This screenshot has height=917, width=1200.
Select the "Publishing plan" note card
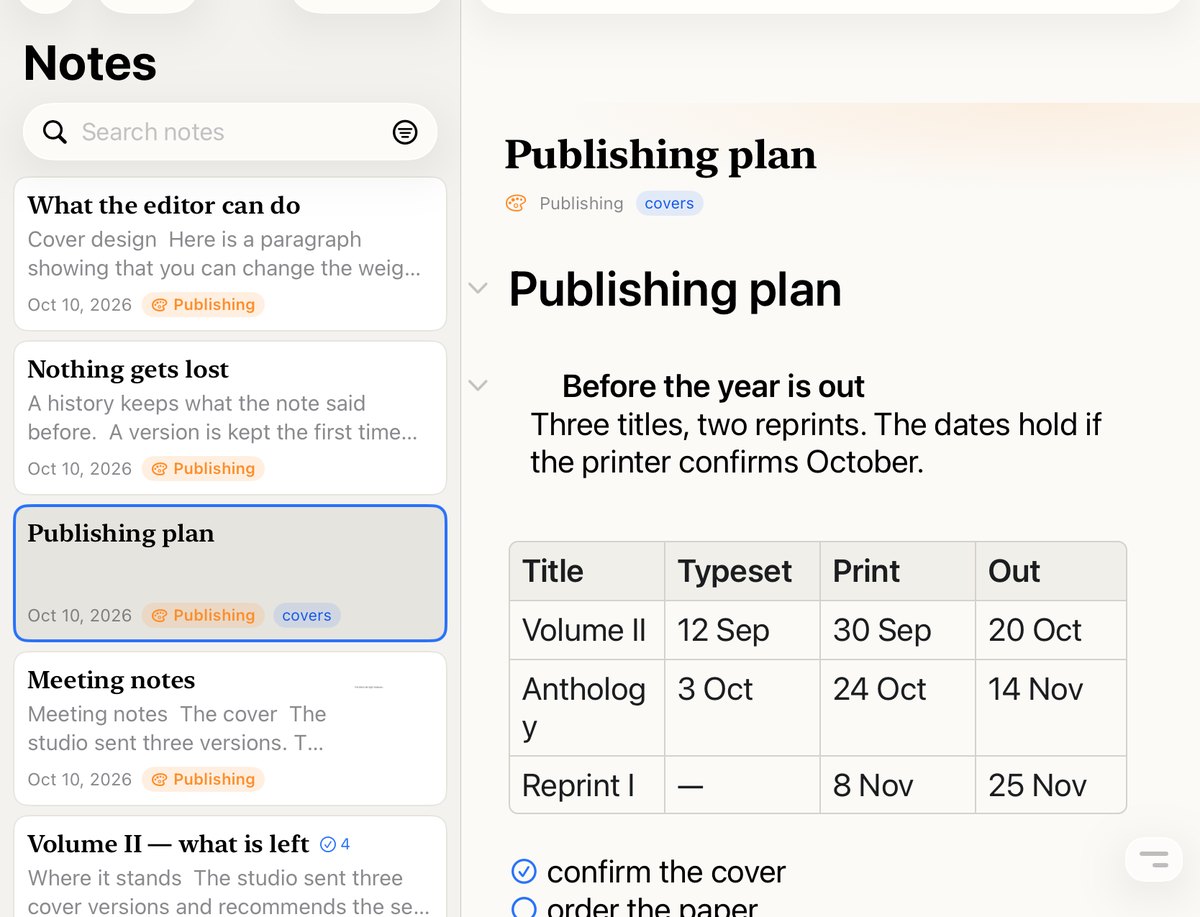click(x=230, y=573)
